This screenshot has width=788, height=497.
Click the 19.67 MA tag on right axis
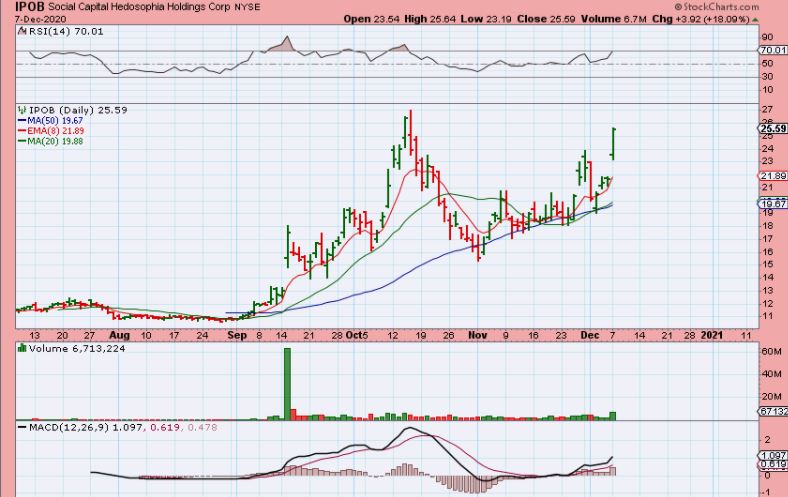pos(773,204)
